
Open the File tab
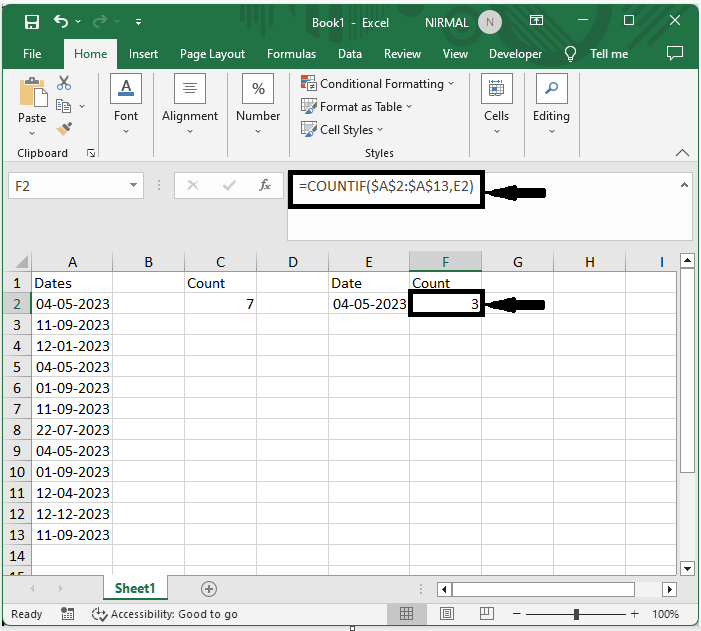click(x=32, y=54)
